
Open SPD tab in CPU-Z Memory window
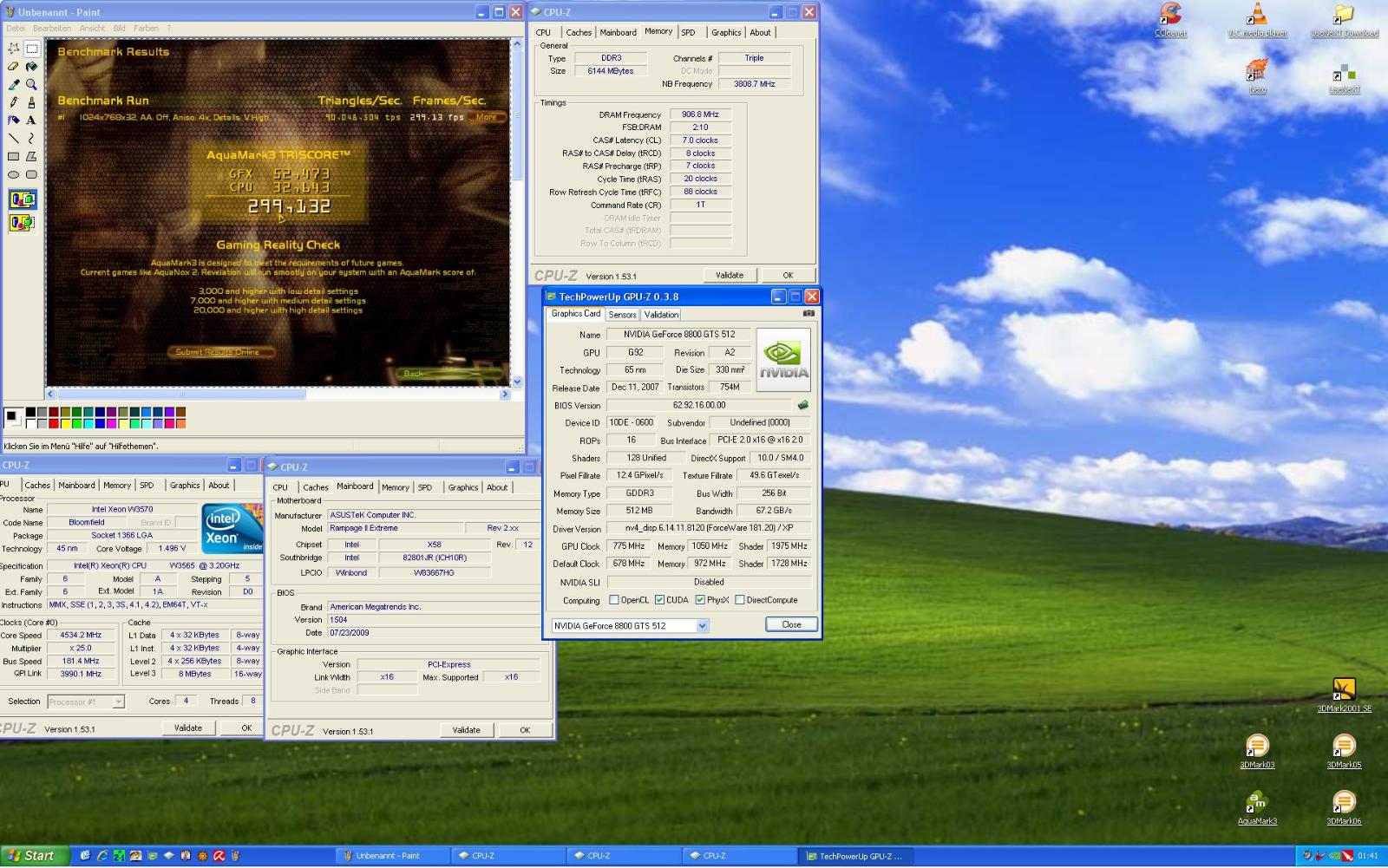[688, 32]
